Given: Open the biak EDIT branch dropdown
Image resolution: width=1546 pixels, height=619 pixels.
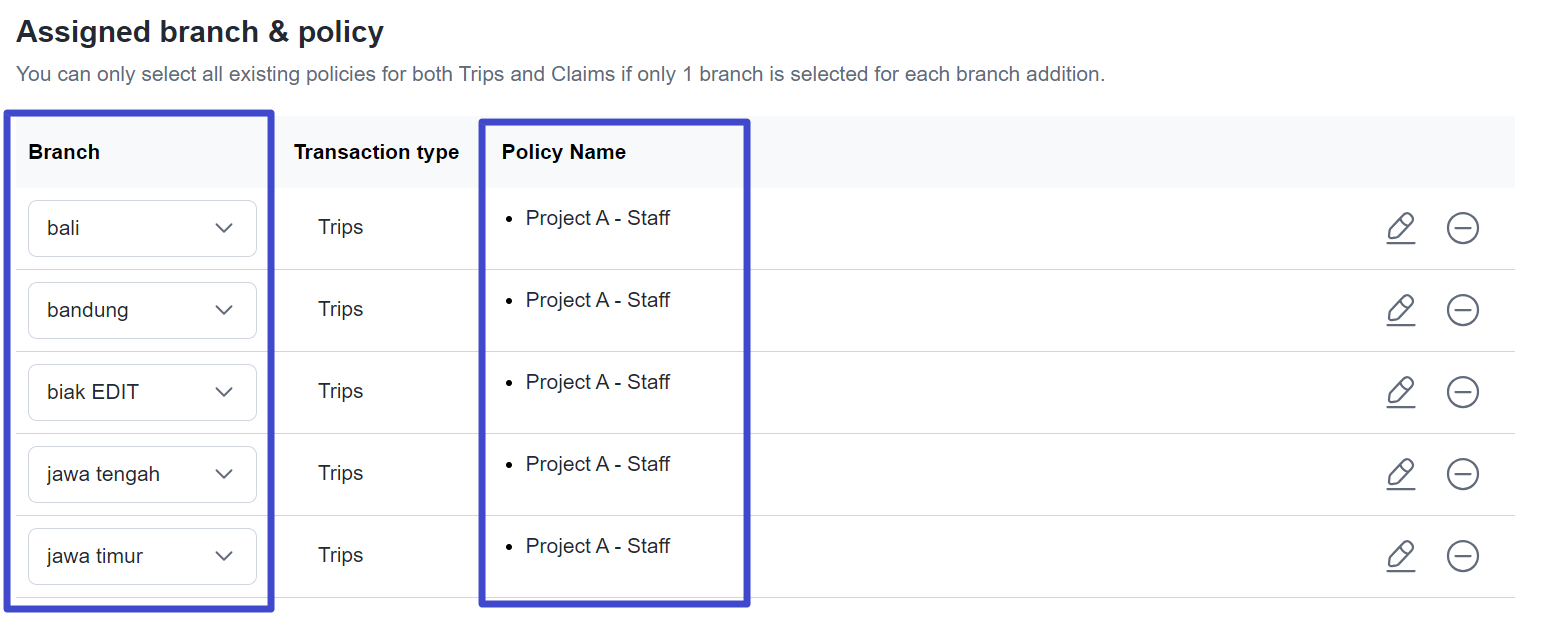Looking at the screenshot, I should pyautogui.click(x=142, y=392).
